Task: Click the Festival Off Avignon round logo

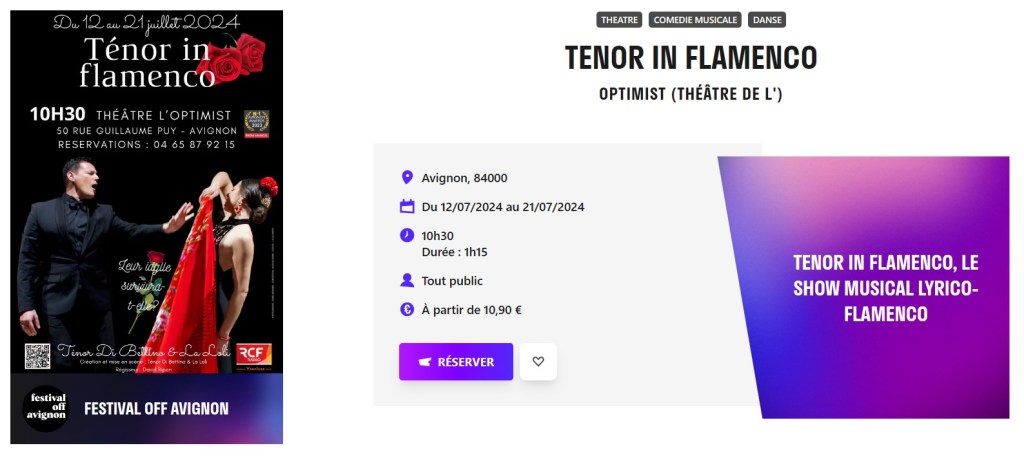Action: tap(46, 408)
